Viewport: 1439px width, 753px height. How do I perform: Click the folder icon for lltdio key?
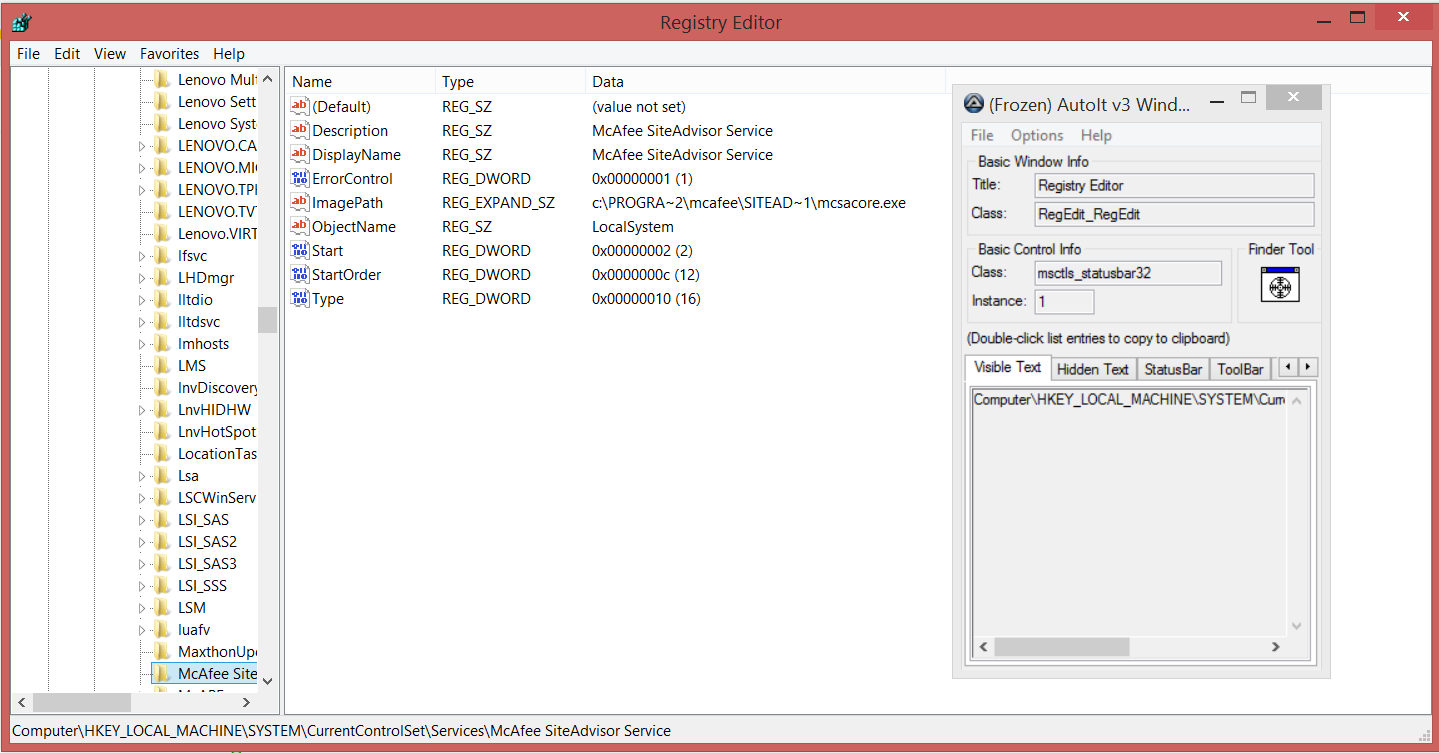(x=162, y=299)
